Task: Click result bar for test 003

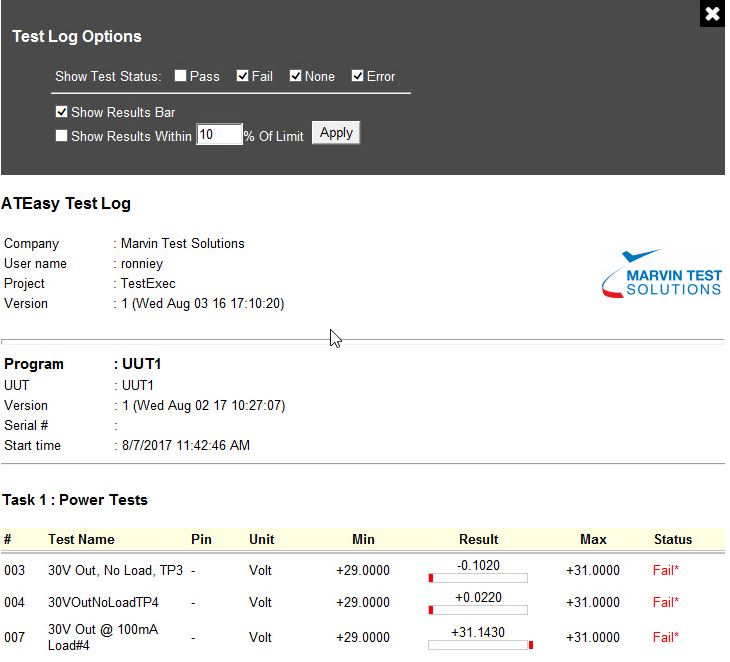Action: click(478, 578)
